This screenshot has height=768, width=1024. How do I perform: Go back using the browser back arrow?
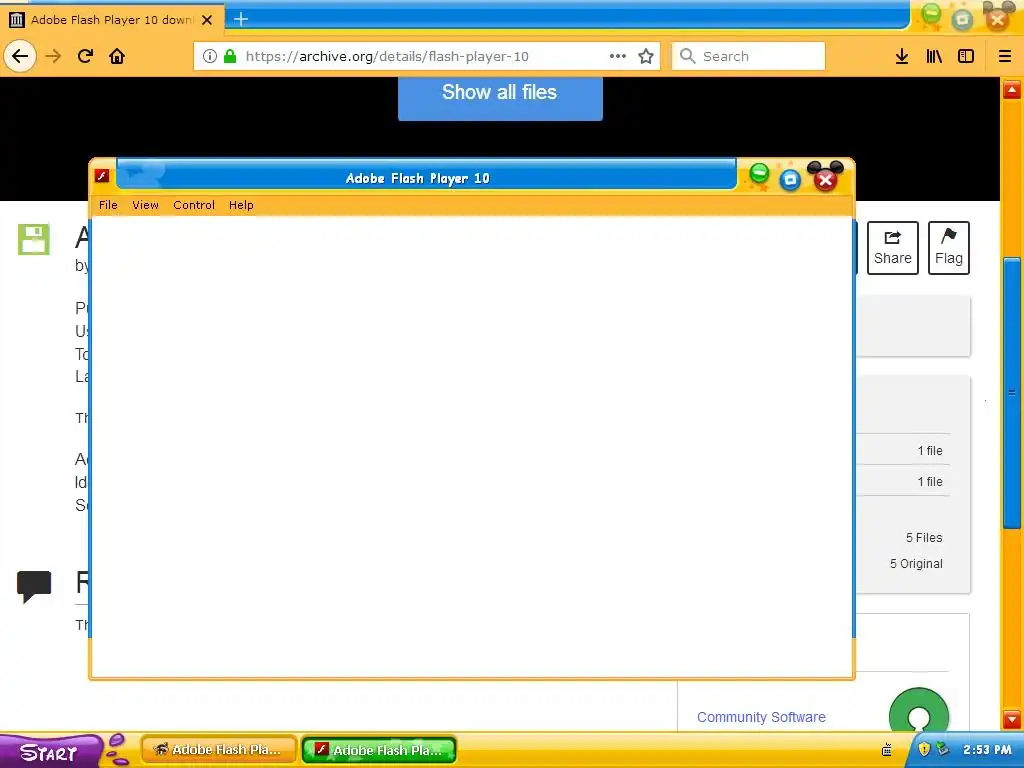tap(20, 56)
